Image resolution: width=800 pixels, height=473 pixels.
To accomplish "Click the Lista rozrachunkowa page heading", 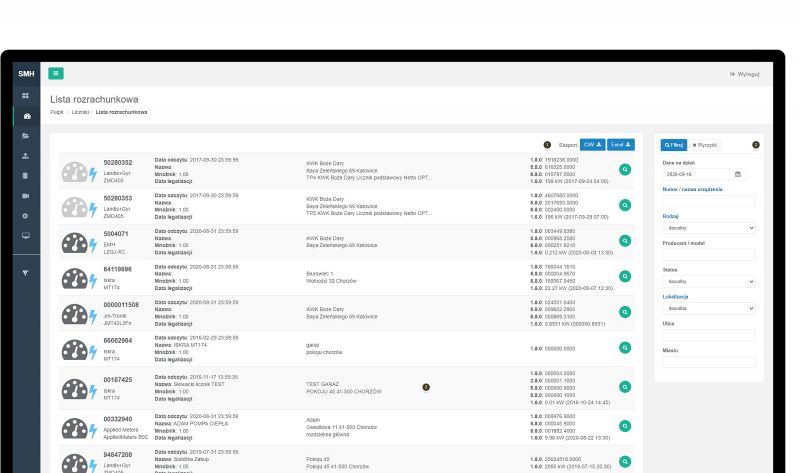I will coord(94,99).
